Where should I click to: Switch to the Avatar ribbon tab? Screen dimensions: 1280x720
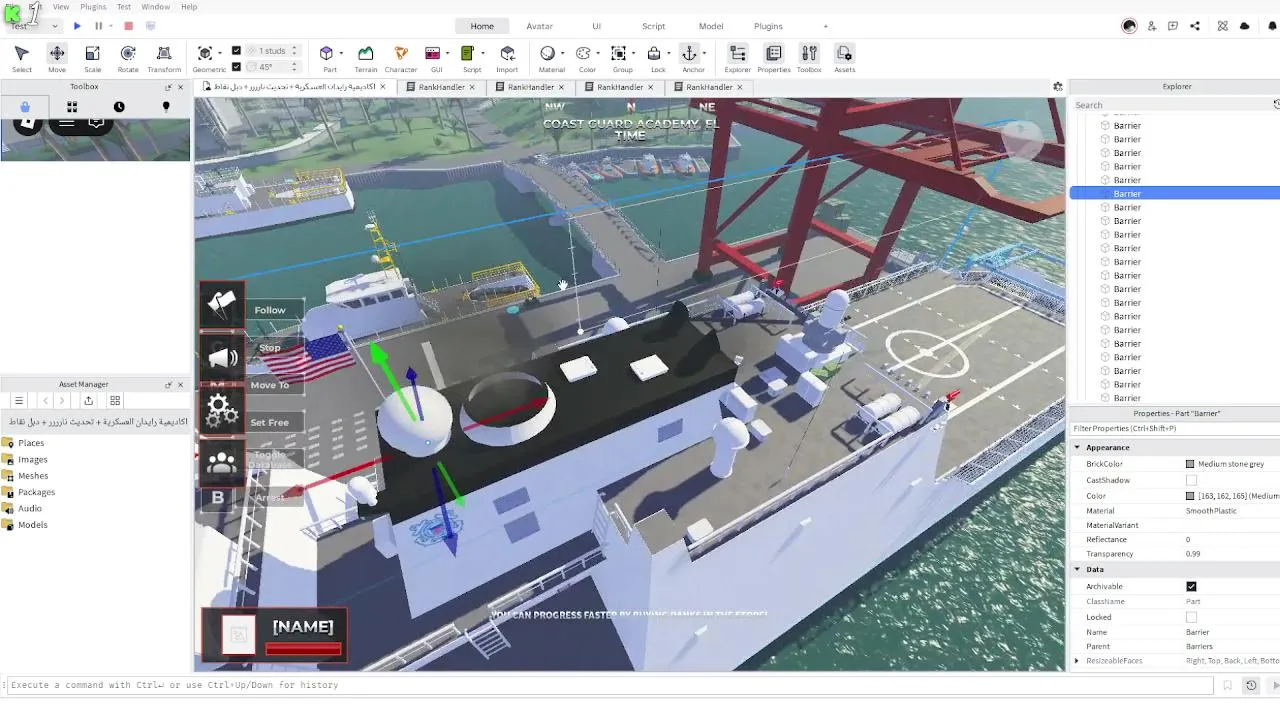point(540,26)
